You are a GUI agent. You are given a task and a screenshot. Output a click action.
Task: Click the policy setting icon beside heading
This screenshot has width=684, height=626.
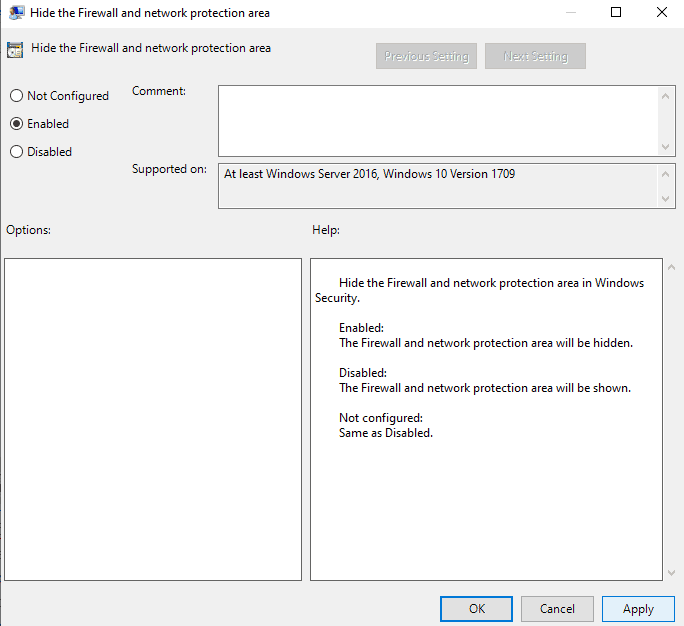pyautogui.click(x=15, y=50)
